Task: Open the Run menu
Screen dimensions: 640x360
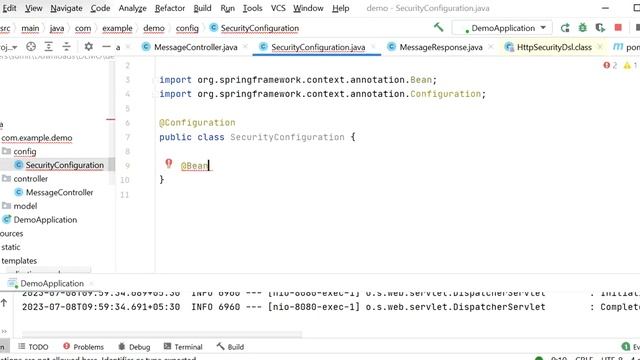Action: [227, 8]
